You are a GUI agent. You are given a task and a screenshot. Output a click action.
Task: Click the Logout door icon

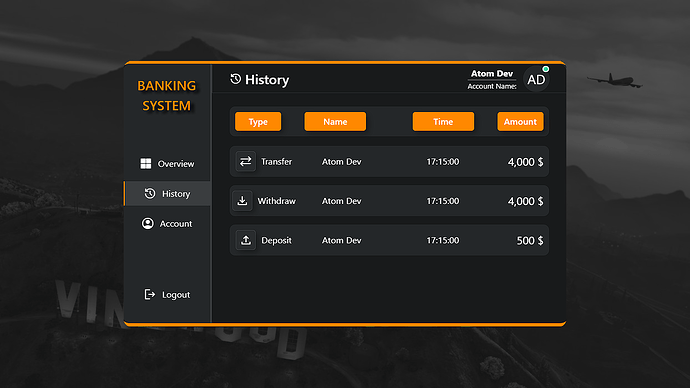150,294
